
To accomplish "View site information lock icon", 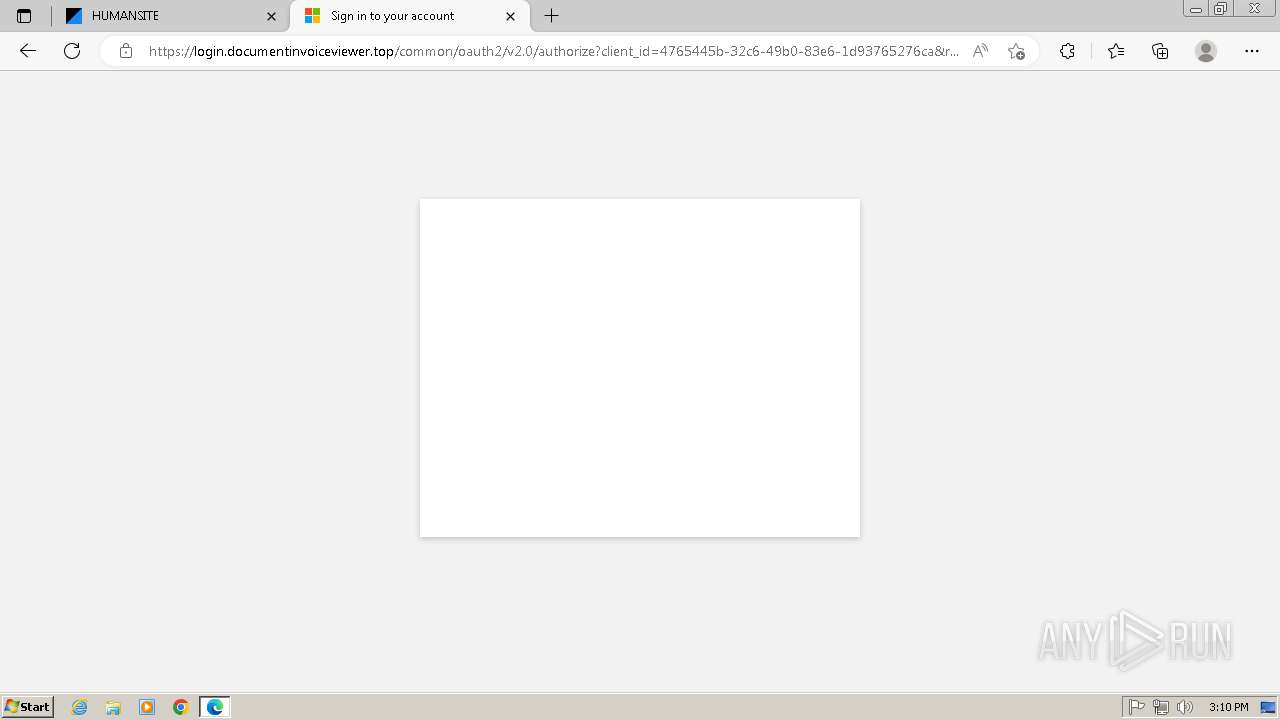I will pos(126,51).
